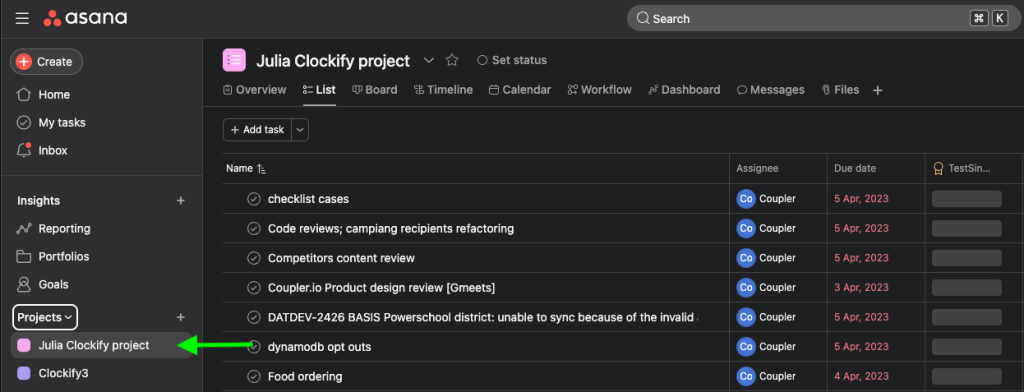The image size is (1024, 392).
Task: Open the hamburger sidebar menu
Action: coord(22,18)
